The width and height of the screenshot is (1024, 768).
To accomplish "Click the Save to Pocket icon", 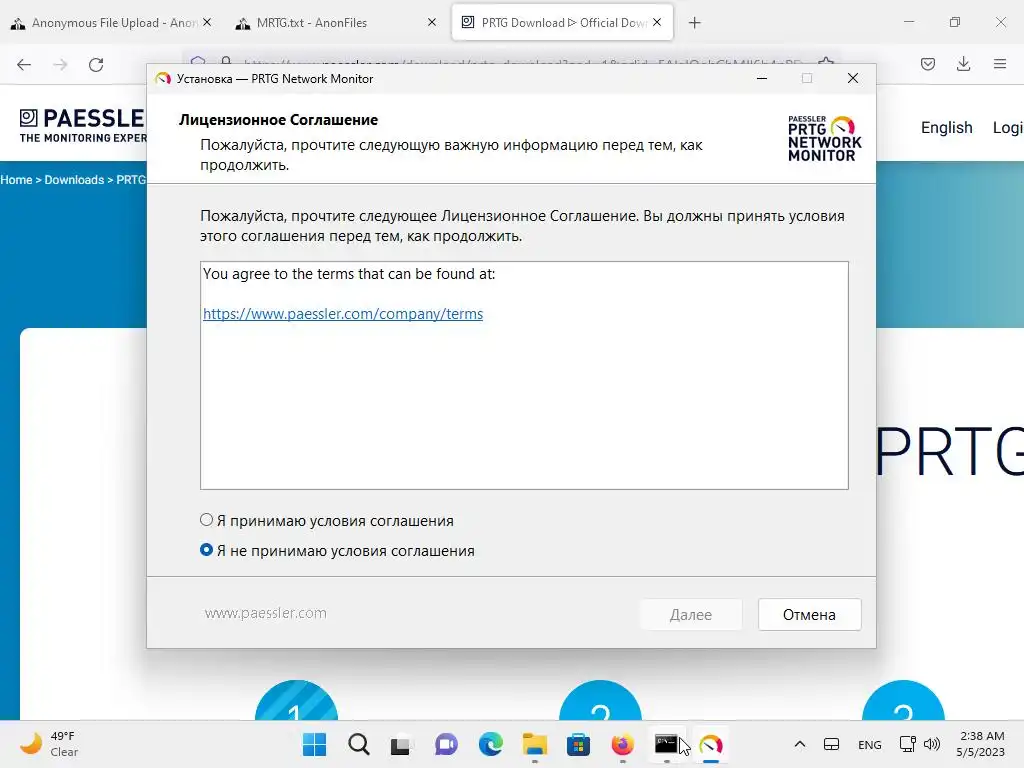I will coord(927,64).
